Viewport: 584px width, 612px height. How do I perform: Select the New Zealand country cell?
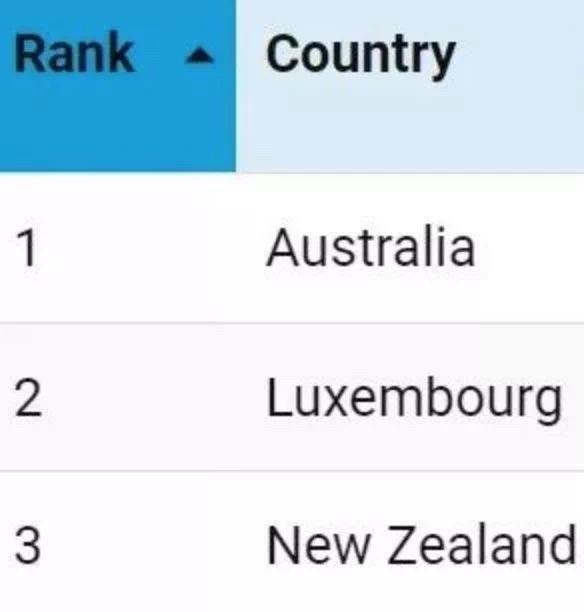[410, 542]
